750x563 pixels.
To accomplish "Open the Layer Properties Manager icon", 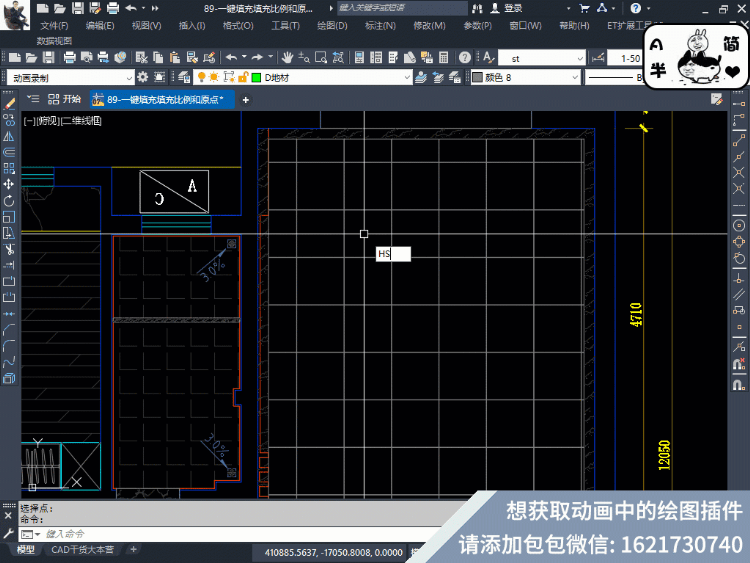I will click(184, 77).
